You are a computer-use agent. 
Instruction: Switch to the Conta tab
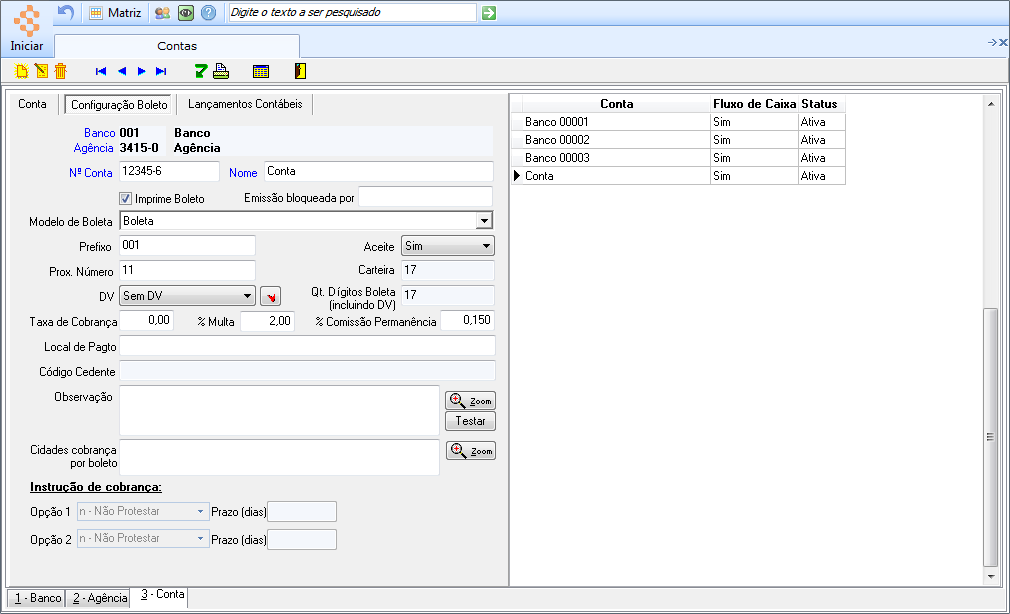click(32, 104)
